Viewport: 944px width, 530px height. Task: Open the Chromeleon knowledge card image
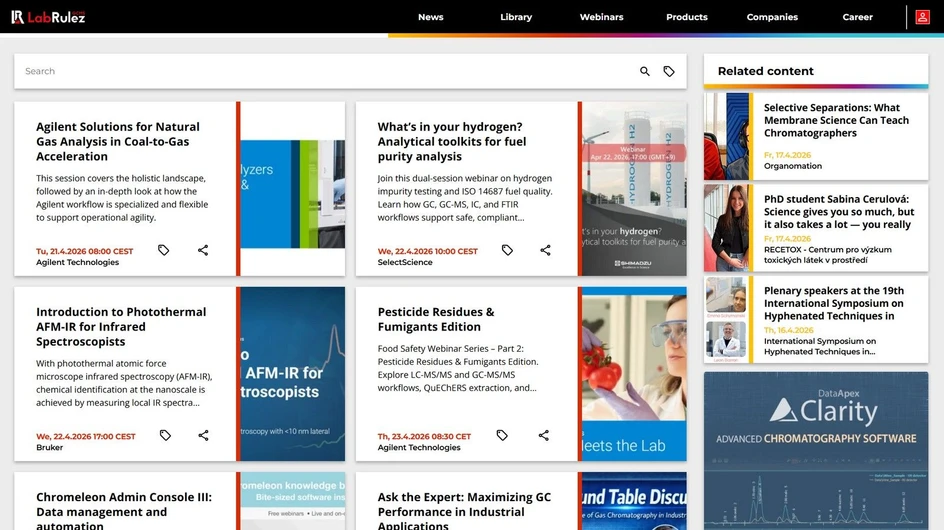point(293,501)
